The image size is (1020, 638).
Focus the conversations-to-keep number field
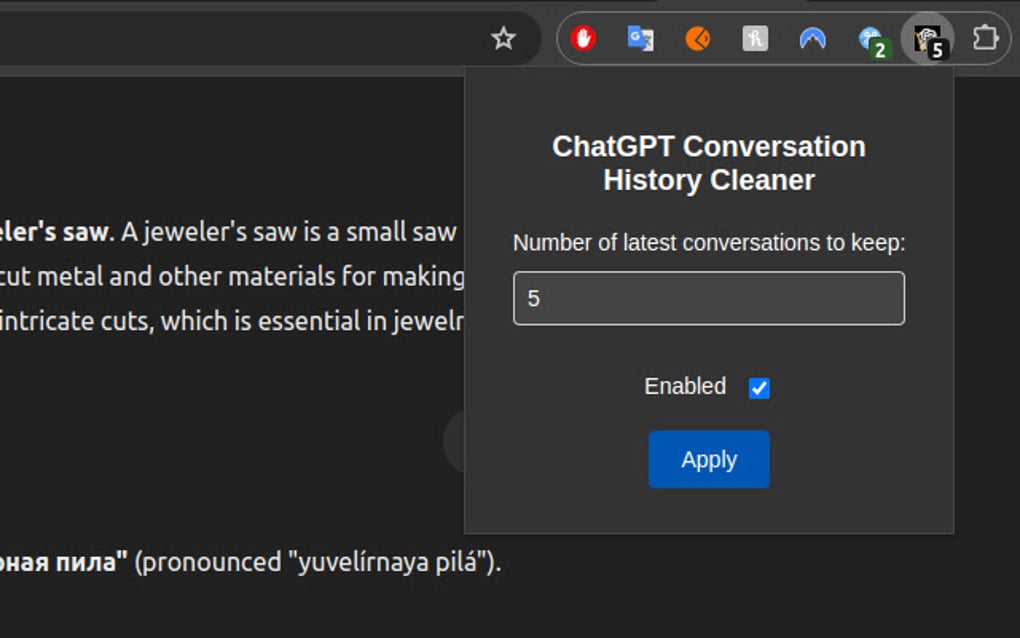click(708, 298)
